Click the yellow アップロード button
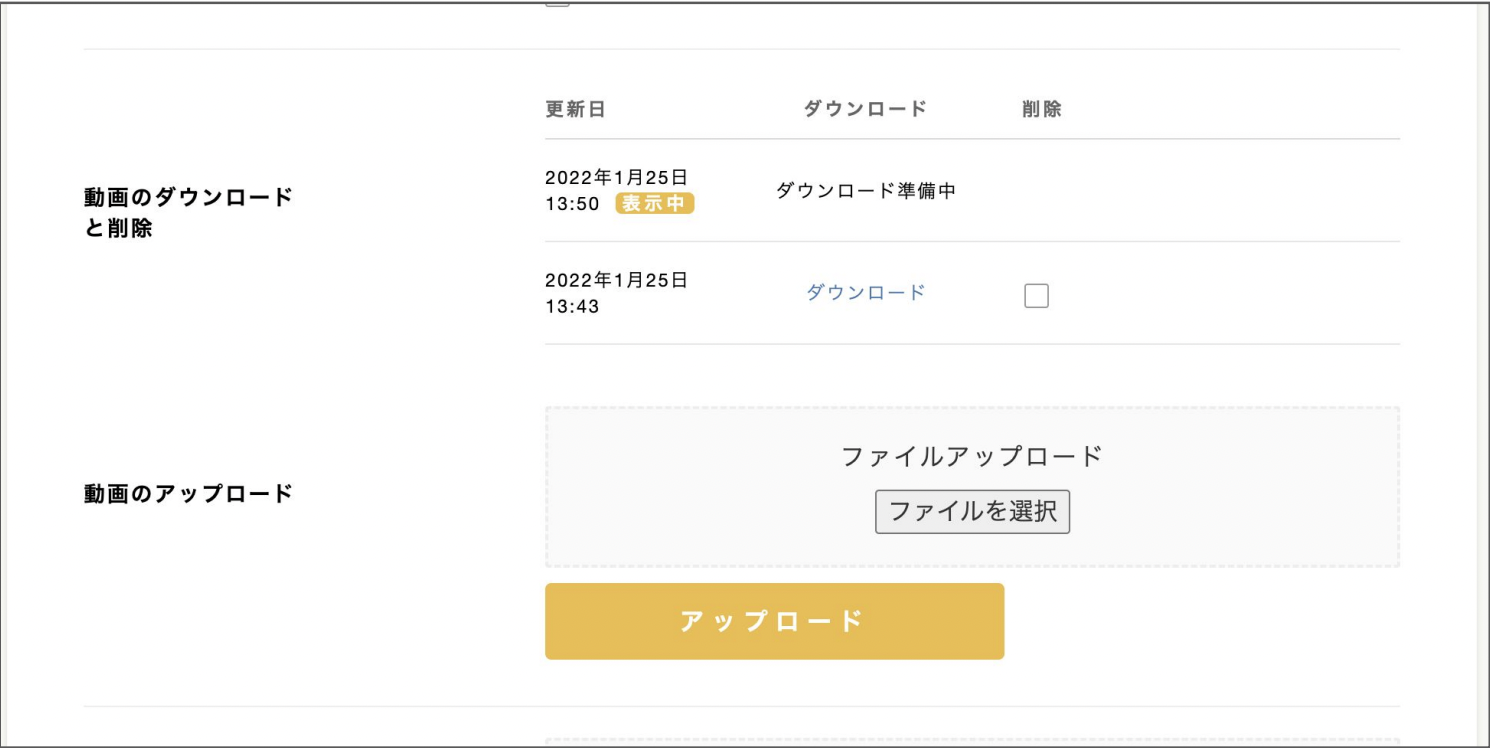 [x=774, y=621]
